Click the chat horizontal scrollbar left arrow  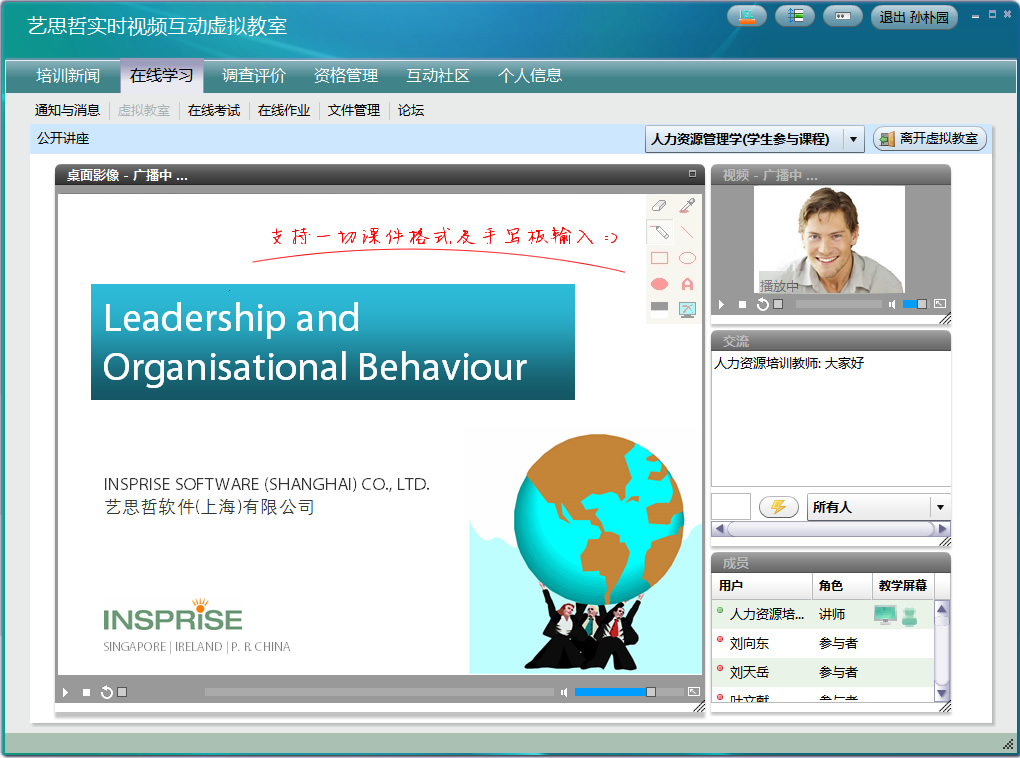[719, 529]
